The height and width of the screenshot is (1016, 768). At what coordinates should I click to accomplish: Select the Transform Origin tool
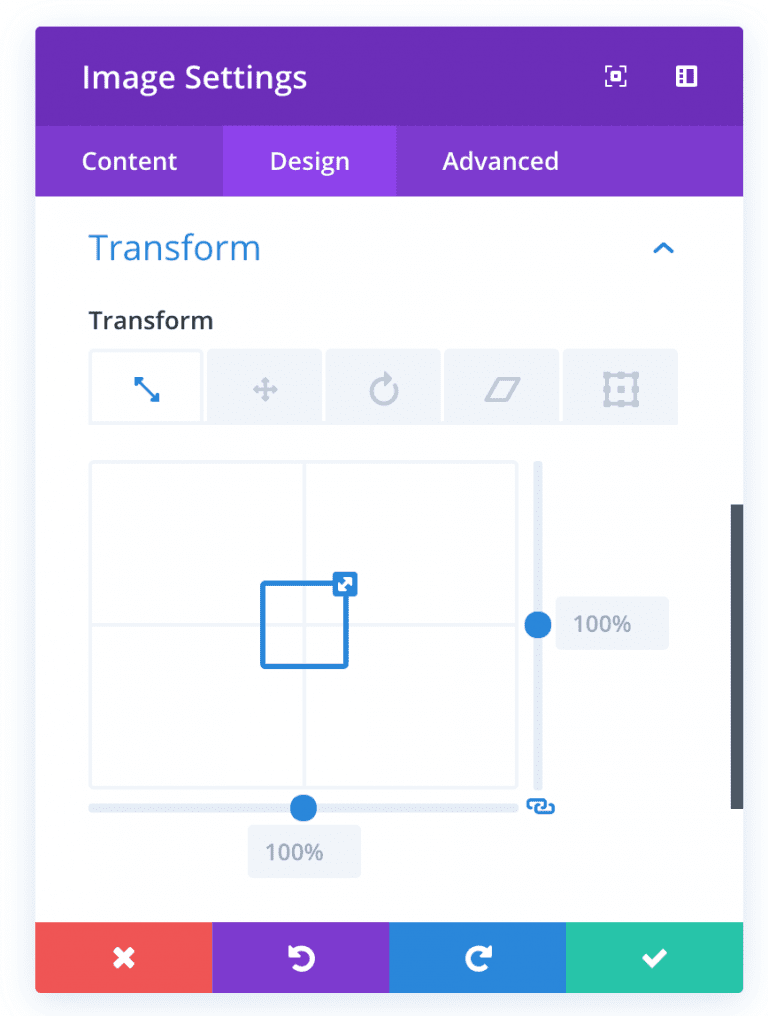pyautogui.click(x=620, y=386)
